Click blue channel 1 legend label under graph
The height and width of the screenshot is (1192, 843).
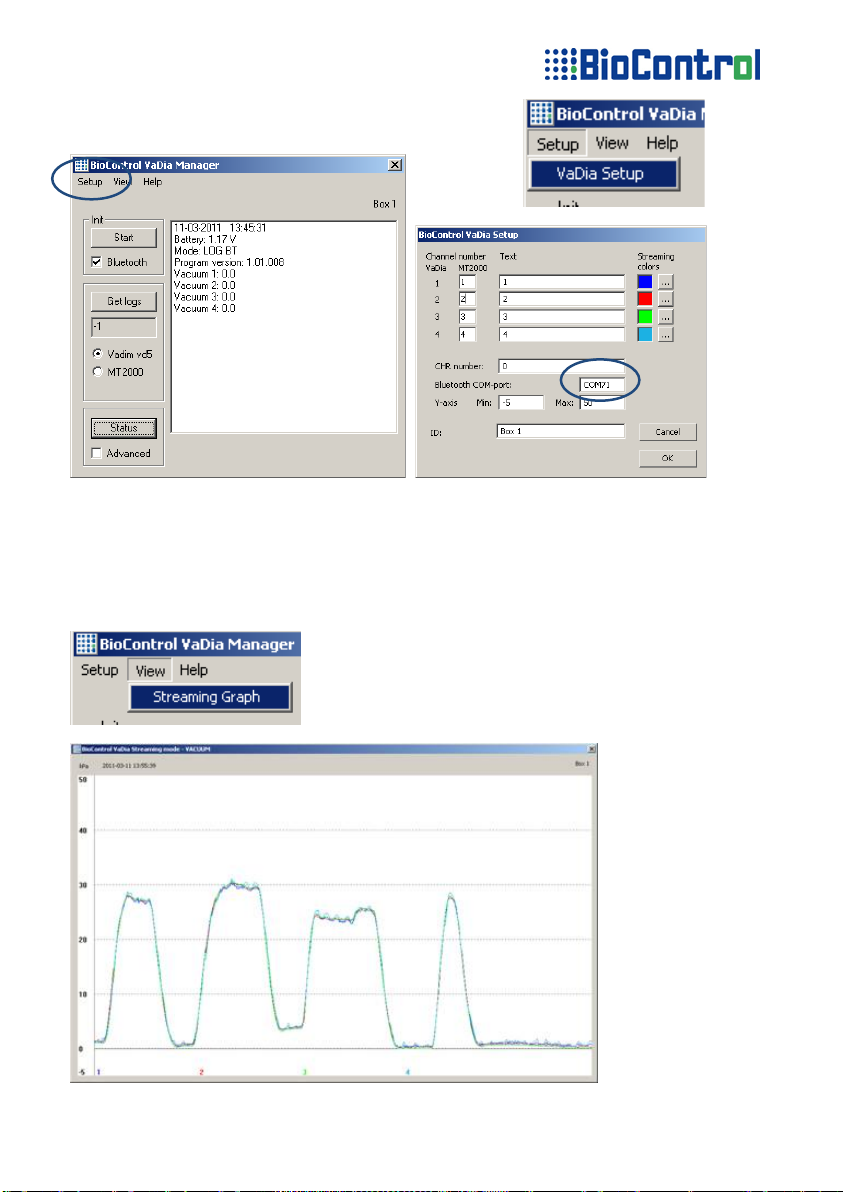(99, 1073)
